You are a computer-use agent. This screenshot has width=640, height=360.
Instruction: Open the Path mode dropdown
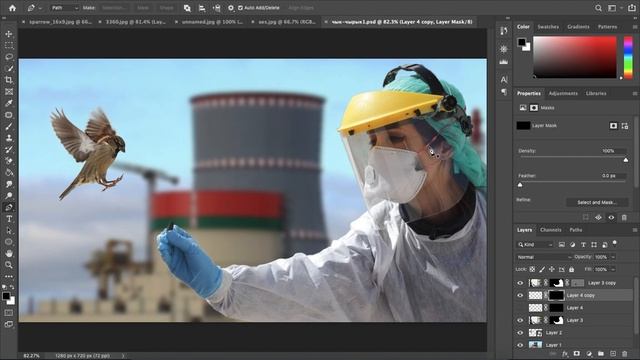[64, 8]
